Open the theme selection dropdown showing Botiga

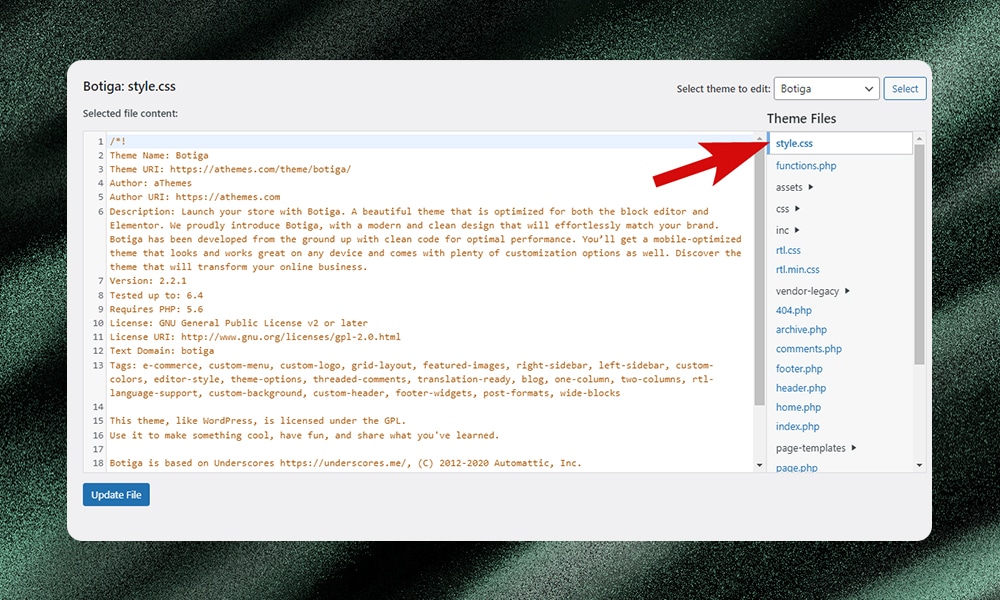pos(825,89)
